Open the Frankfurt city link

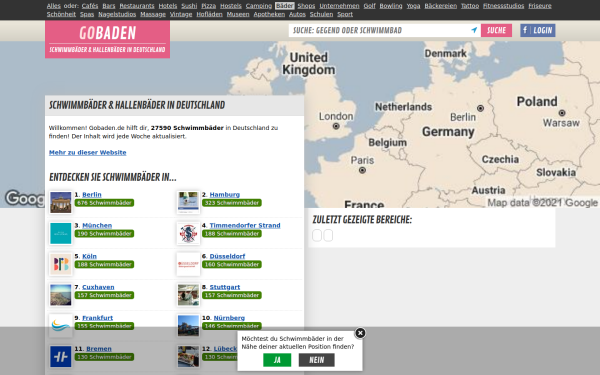point(98,318)
